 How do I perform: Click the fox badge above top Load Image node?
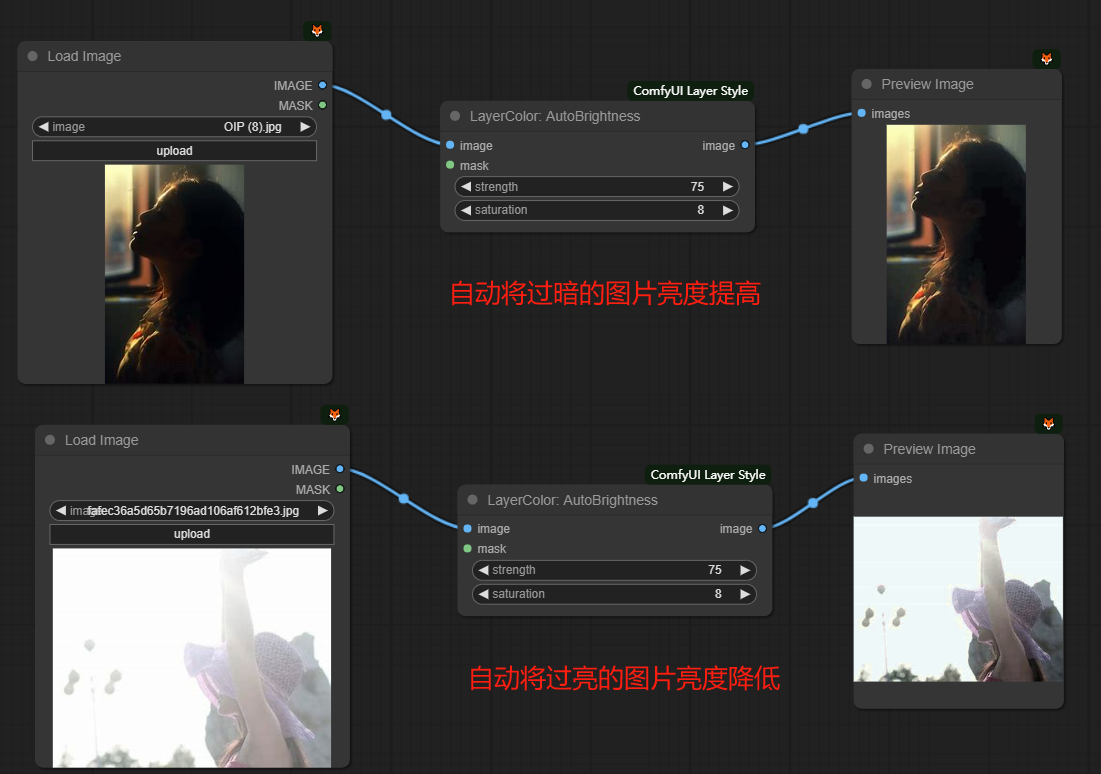click(x=317, y=31)
